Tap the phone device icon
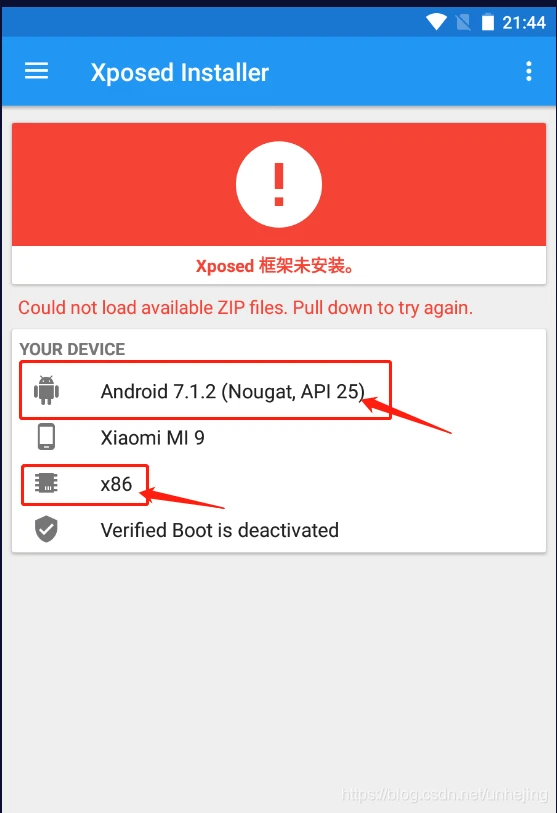The width and height of the screenshot is (557, 813). 46,437
